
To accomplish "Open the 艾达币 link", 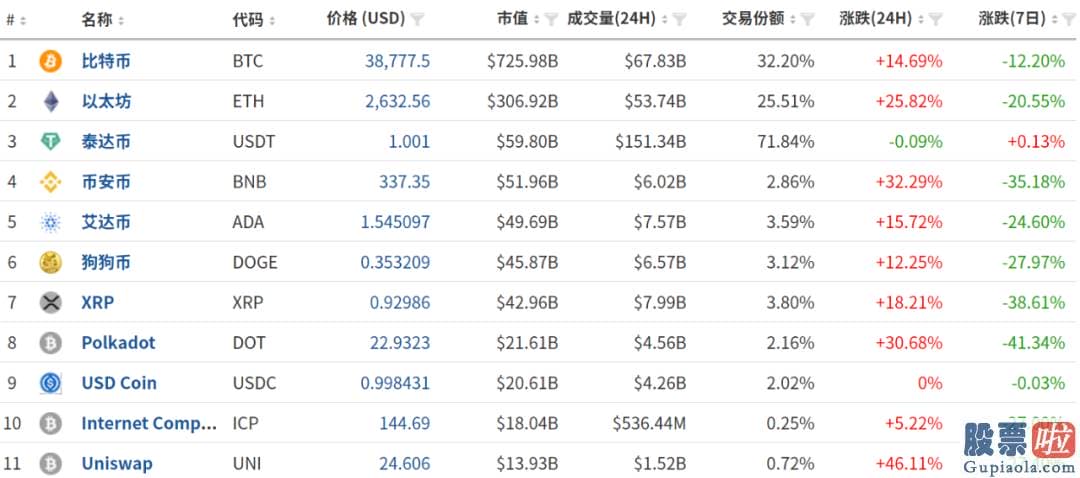I will (105, 222).
